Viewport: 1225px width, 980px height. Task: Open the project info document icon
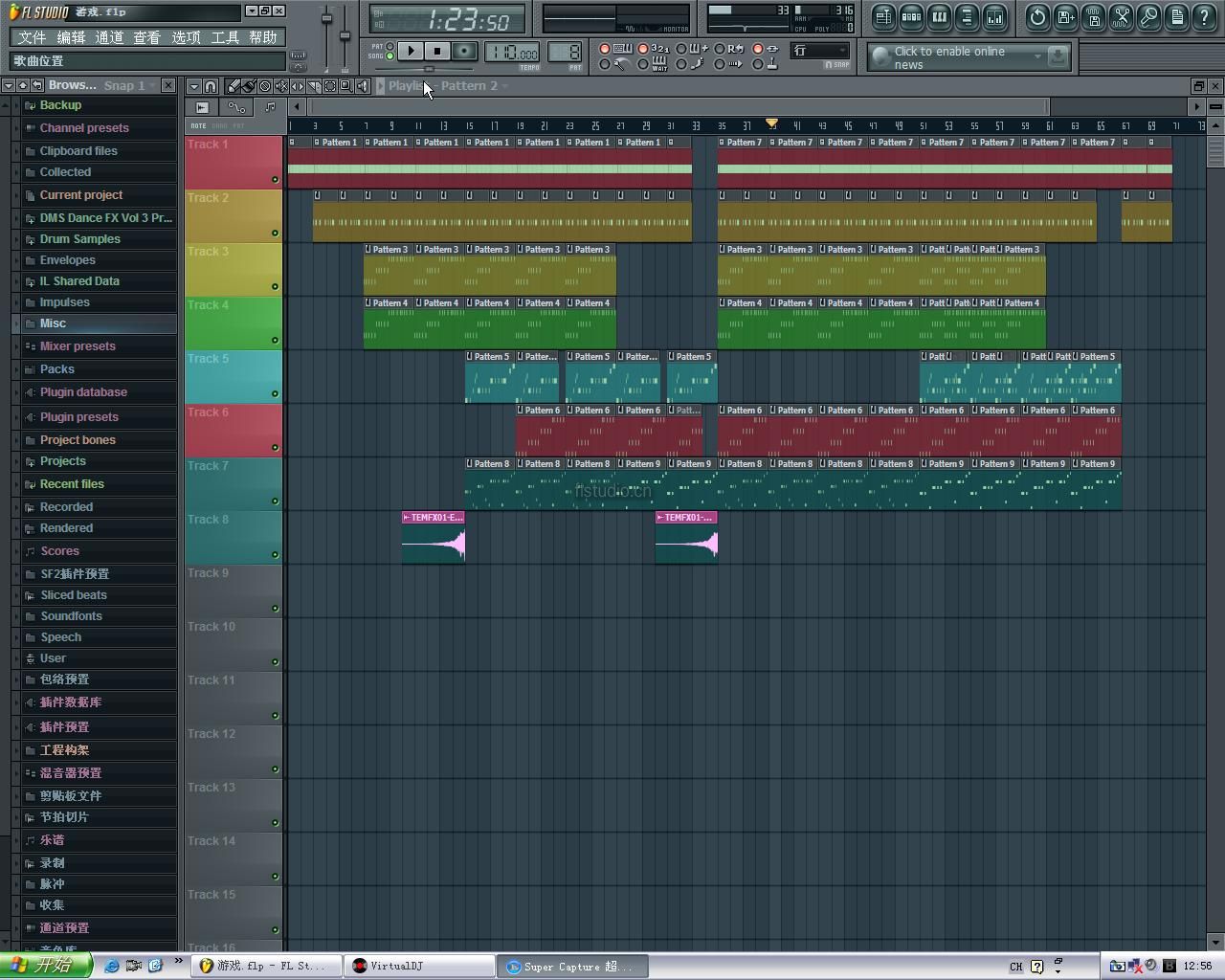[x=1176, y=16]
